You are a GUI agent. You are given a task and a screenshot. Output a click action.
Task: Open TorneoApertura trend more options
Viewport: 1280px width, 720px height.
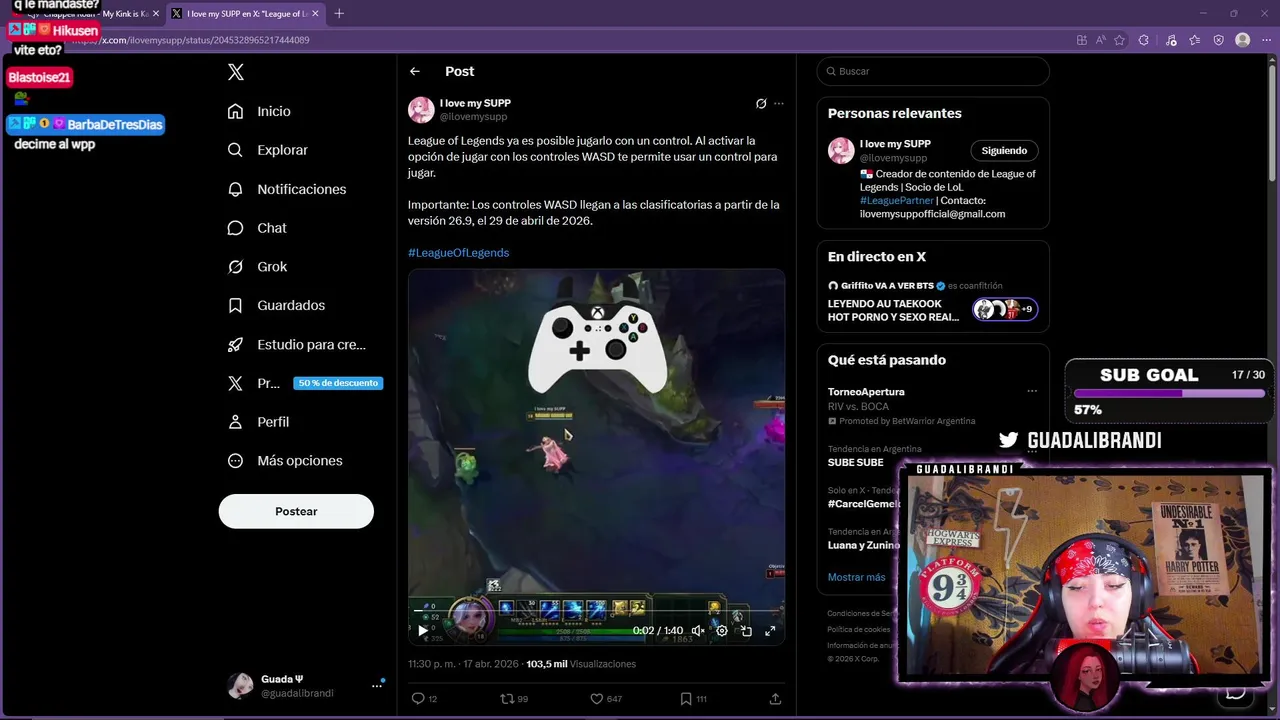coord(1032,391)
